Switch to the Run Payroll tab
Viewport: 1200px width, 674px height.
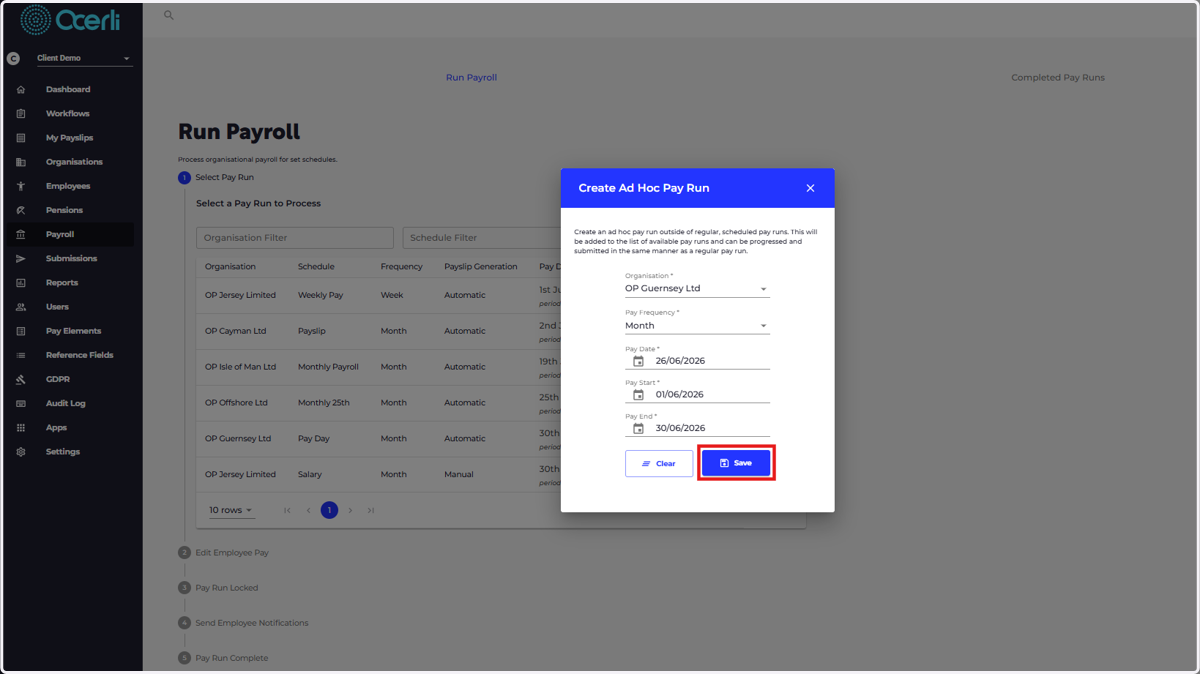coord(471,77)
